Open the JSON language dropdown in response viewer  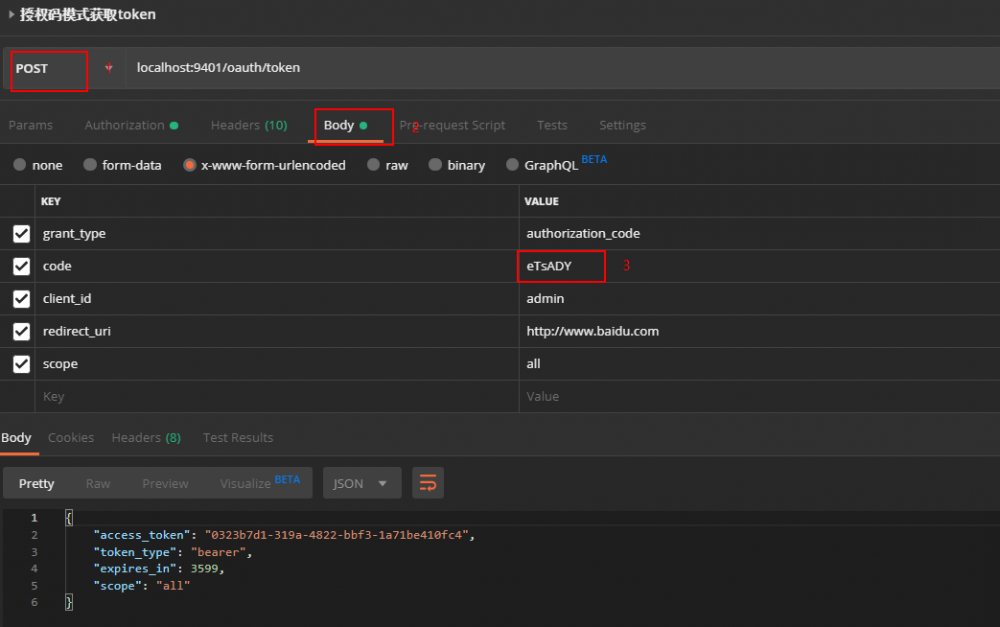click(x=361, y=483)
